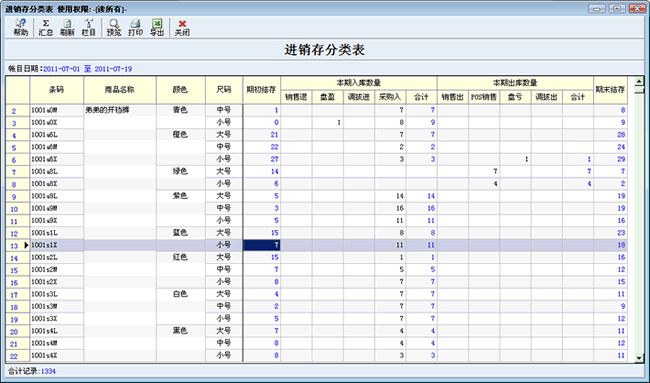
Task: Click the 合计记录 1334 status text
Action: [x=32, y=371]
